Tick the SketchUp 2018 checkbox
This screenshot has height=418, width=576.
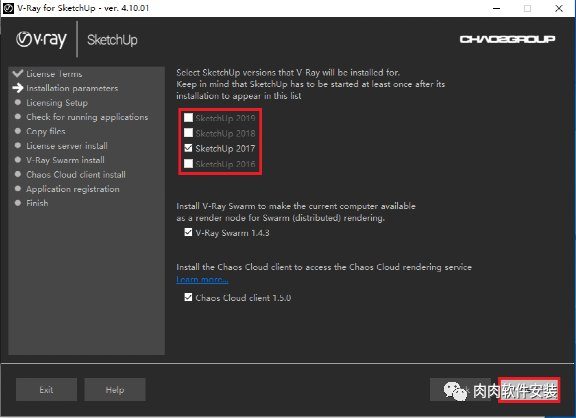tap(188, 133)
